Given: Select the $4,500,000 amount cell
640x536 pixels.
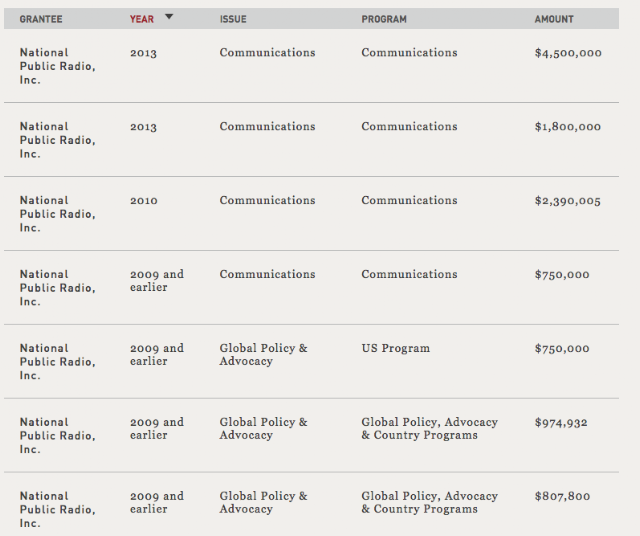Looking at the screenshot, I should click(568, 53).
